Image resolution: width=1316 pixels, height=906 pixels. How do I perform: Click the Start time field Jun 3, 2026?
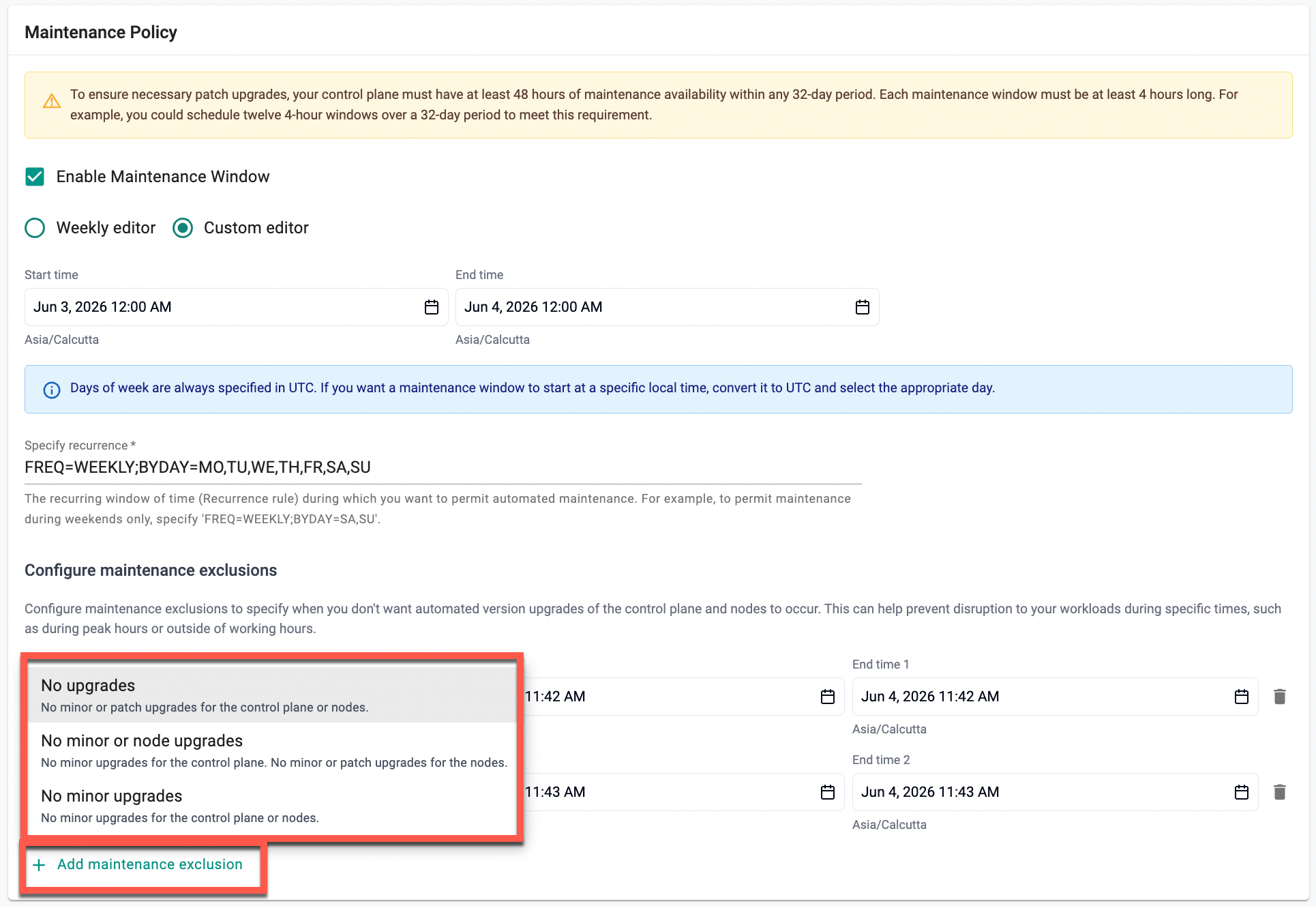[x=236, y=307]
